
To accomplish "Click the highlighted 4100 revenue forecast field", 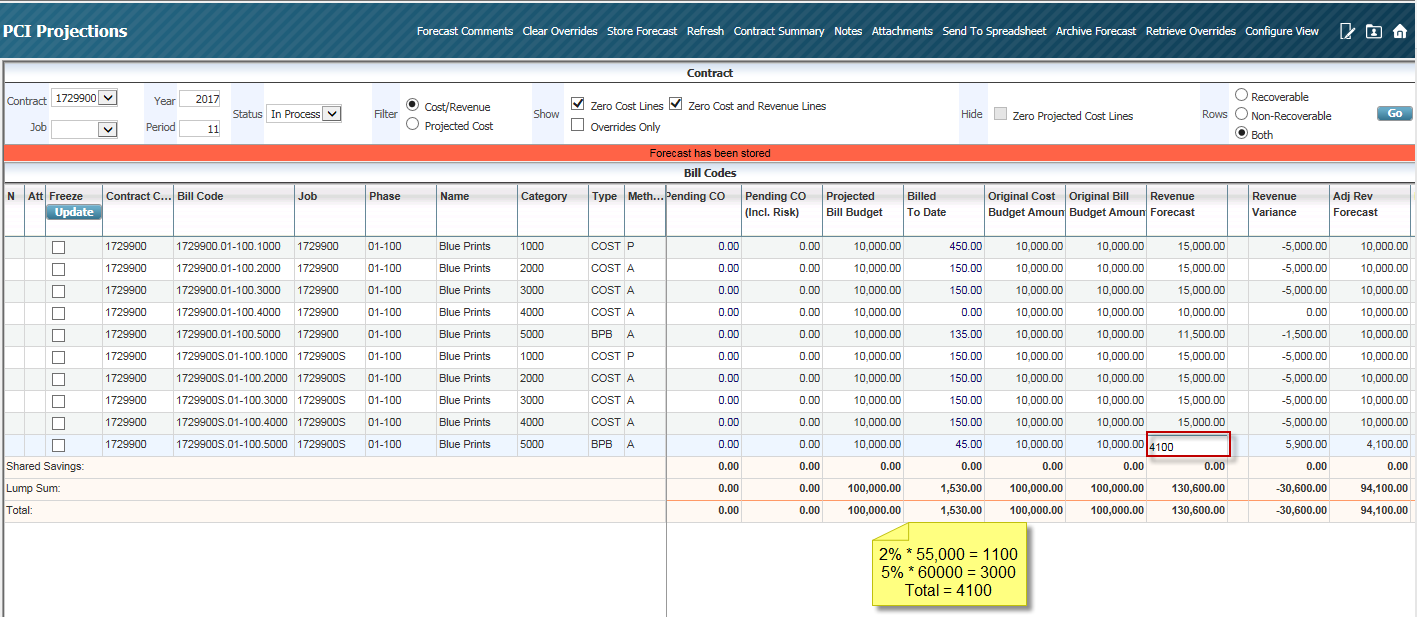I will tap(1187, 444).
